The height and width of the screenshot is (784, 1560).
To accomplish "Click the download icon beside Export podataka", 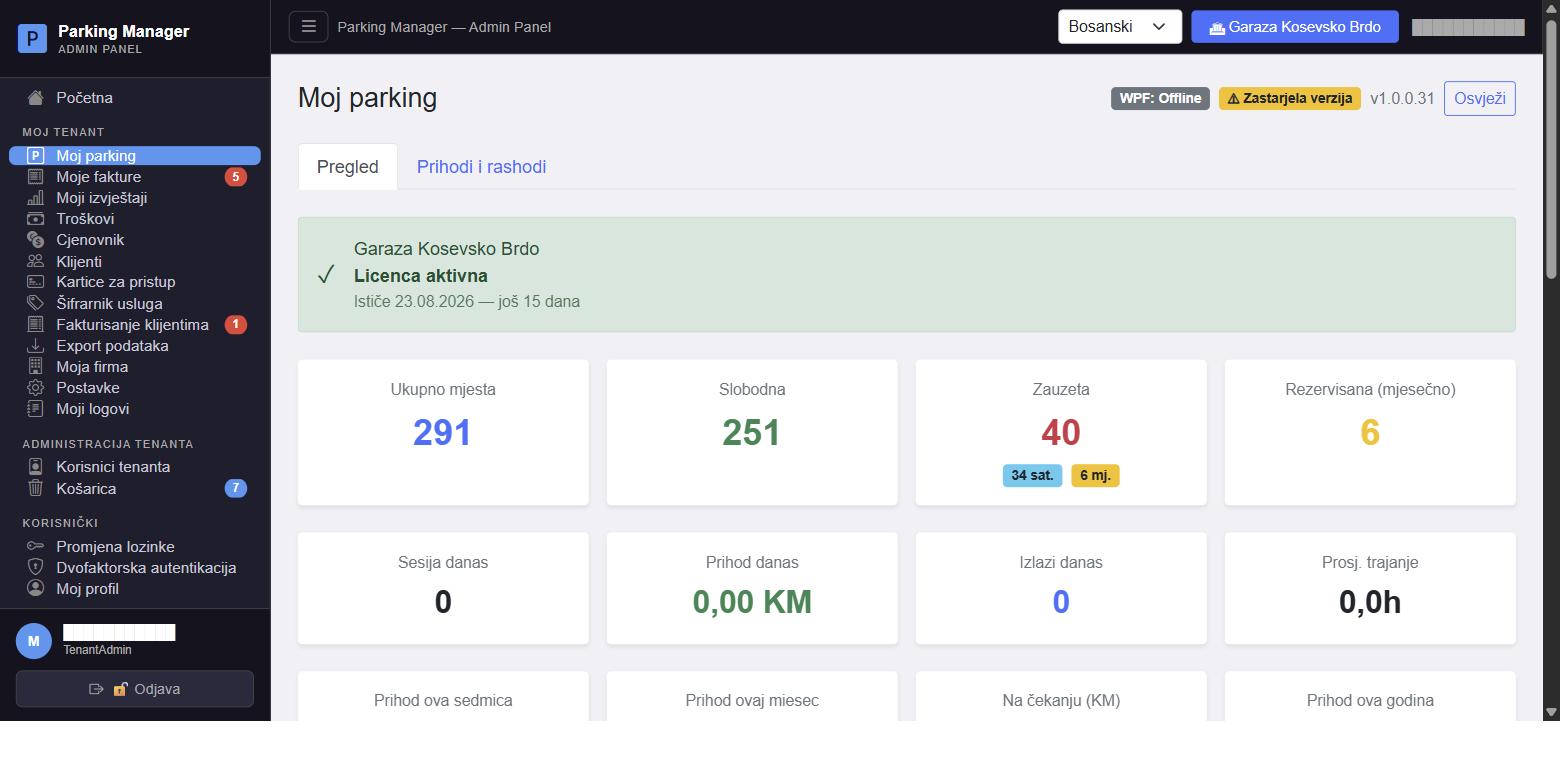I will [36, 346].
